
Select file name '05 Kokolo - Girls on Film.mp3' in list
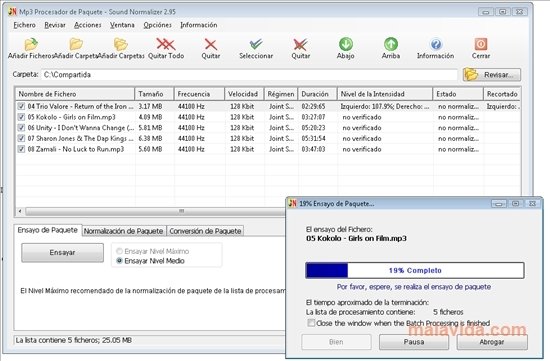click(x=72, y=117)
